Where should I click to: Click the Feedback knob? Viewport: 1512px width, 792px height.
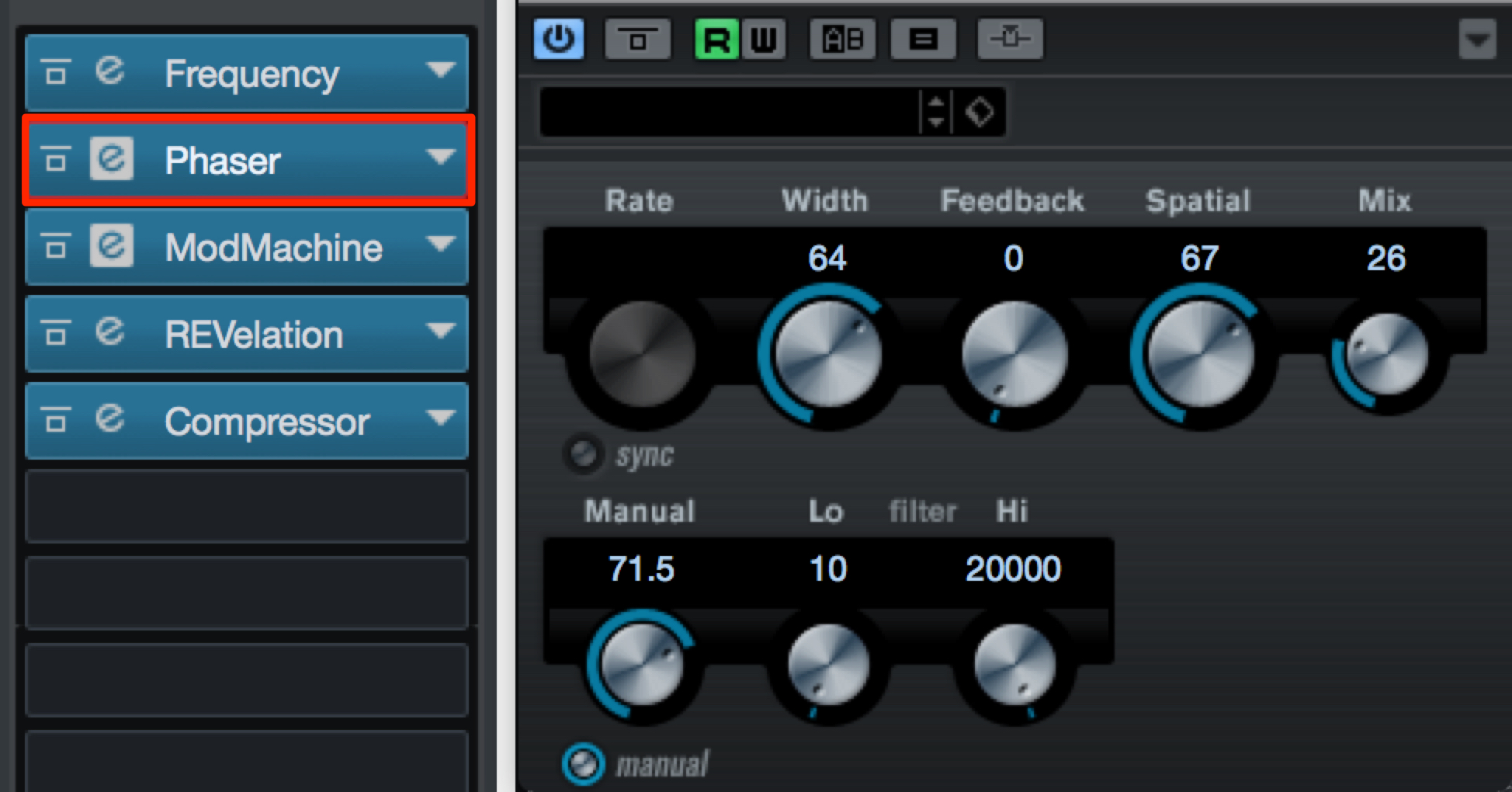click(1014, 355)
